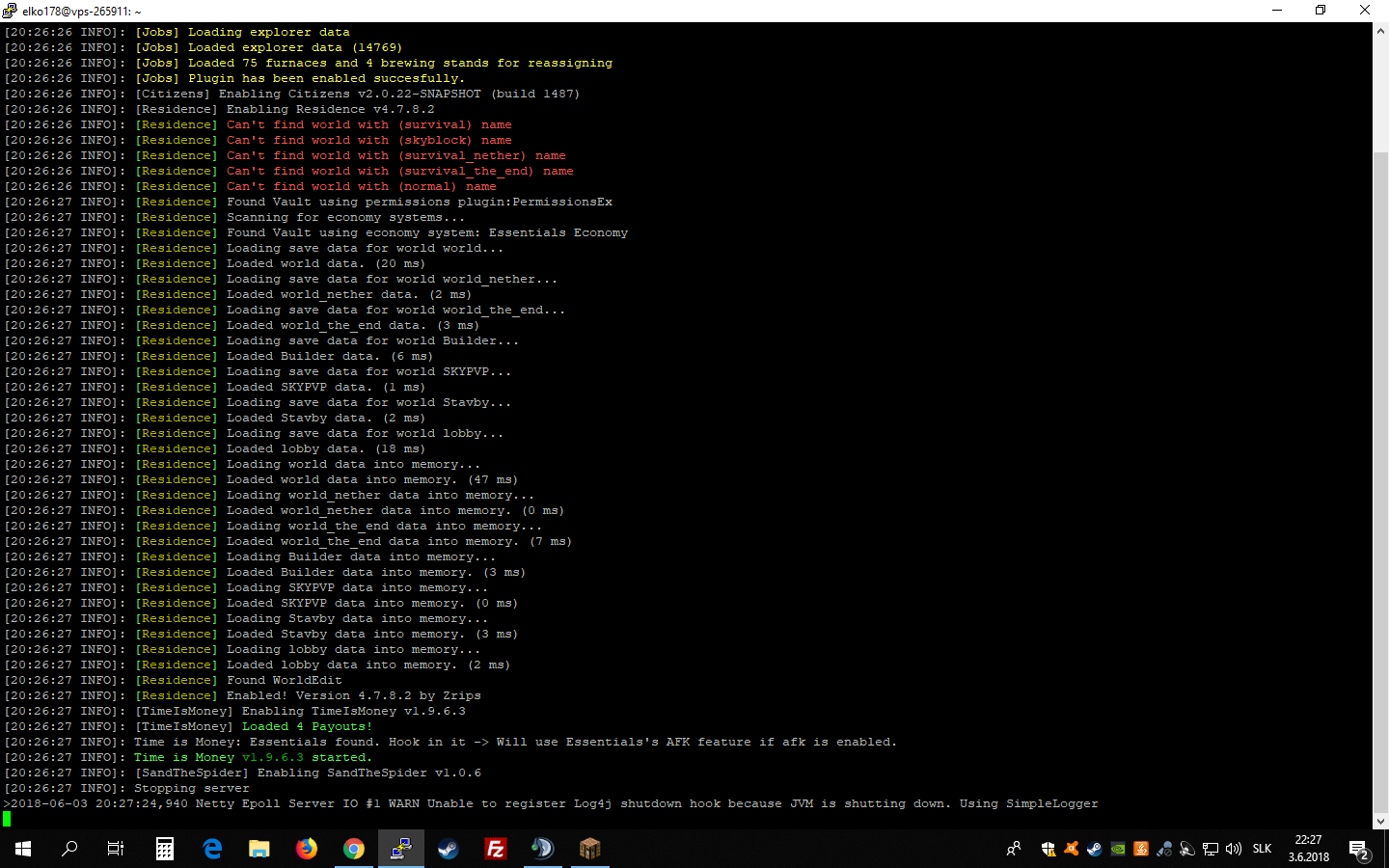The width and height of the screenshot is (1389, 868).
Task: Open Task View on the taskbar
Action: pyautogui.click(x=116, y=849)
